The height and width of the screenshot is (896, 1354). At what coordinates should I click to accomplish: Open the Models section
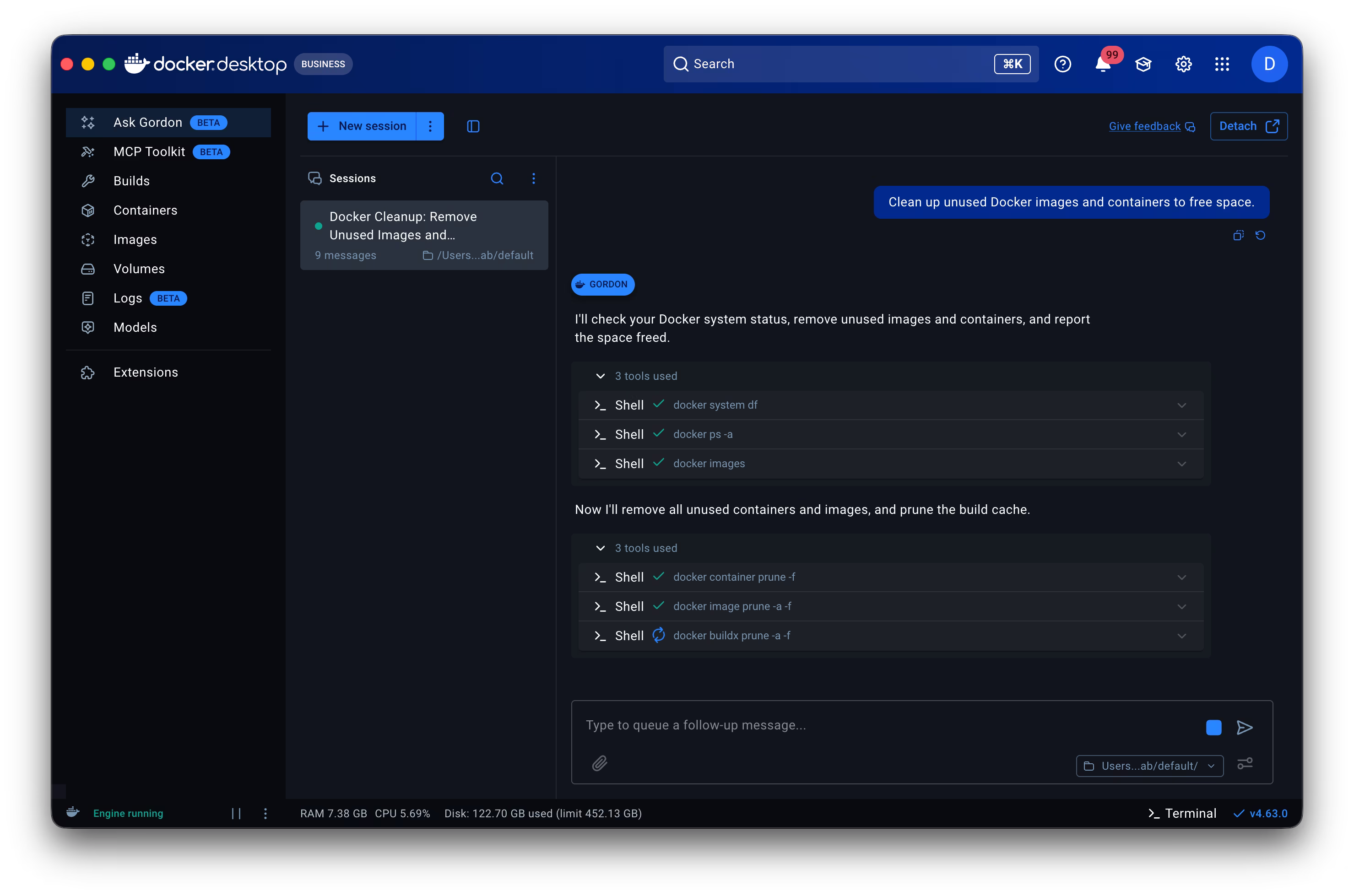tap(135, 327)
